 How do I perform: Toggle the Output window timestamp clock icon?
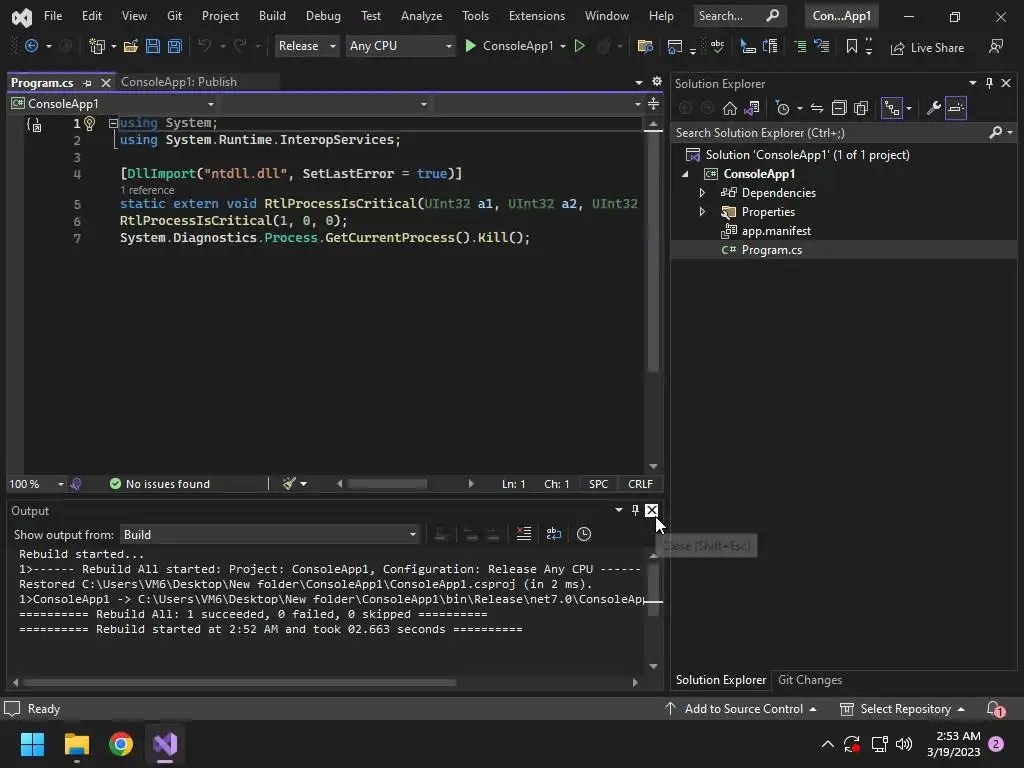[x=584, y=534]
